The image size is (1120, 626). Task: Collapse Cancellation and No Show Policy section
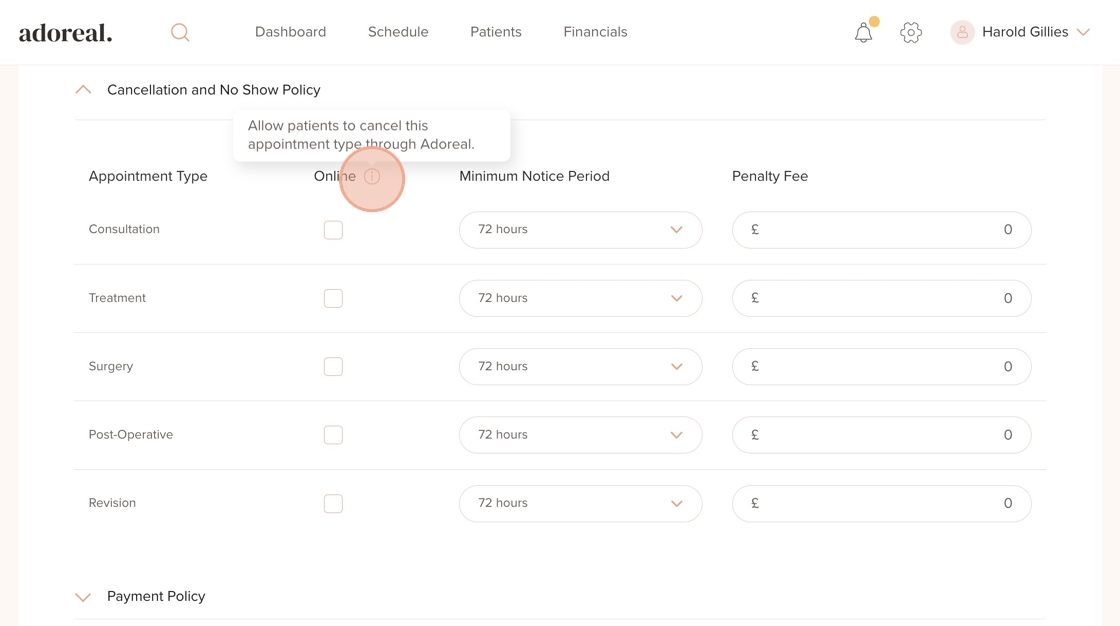click(x=83, y=90)
